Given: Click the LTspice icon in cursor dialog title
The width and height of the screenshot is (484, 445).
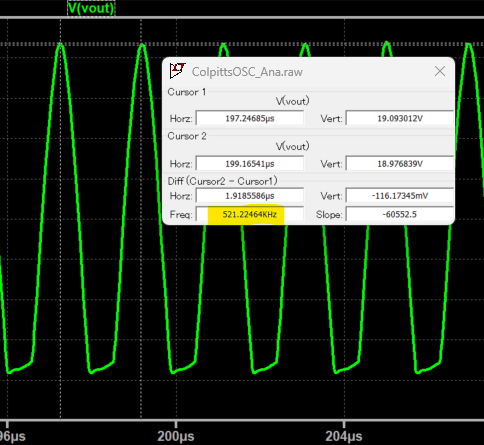Looking at the screenshot, I should click(x=177, y=71).
